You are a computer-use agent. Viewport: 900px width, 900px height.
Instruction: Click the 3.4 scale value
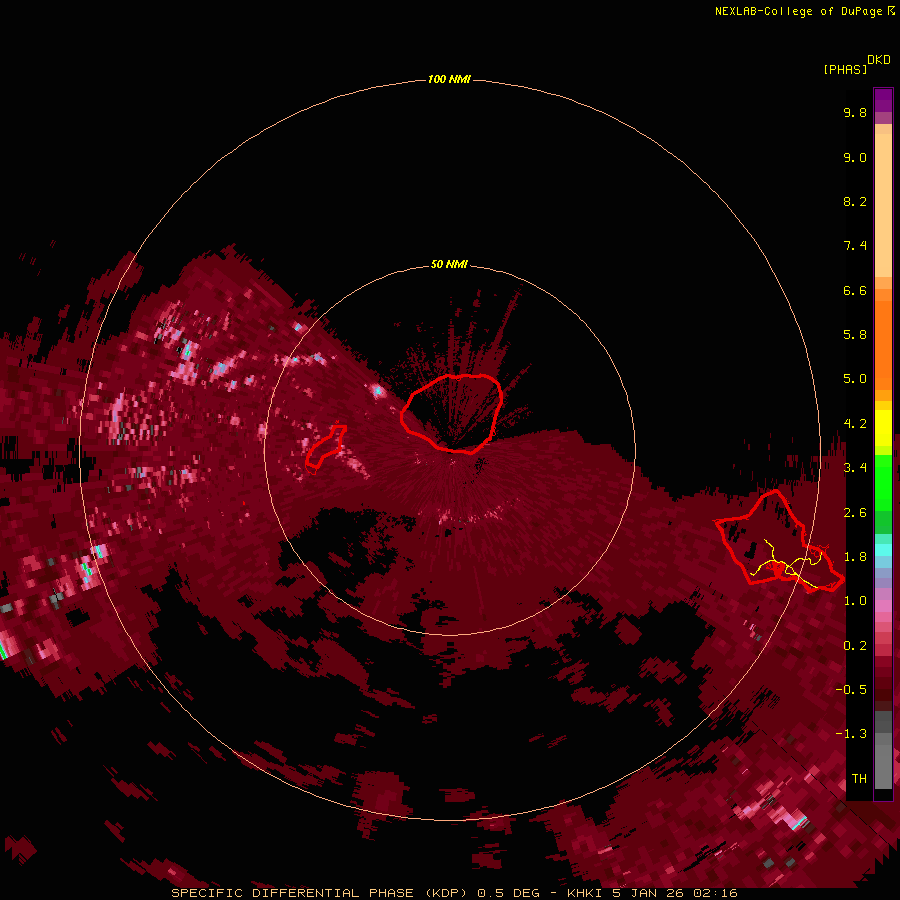point(855,468)
